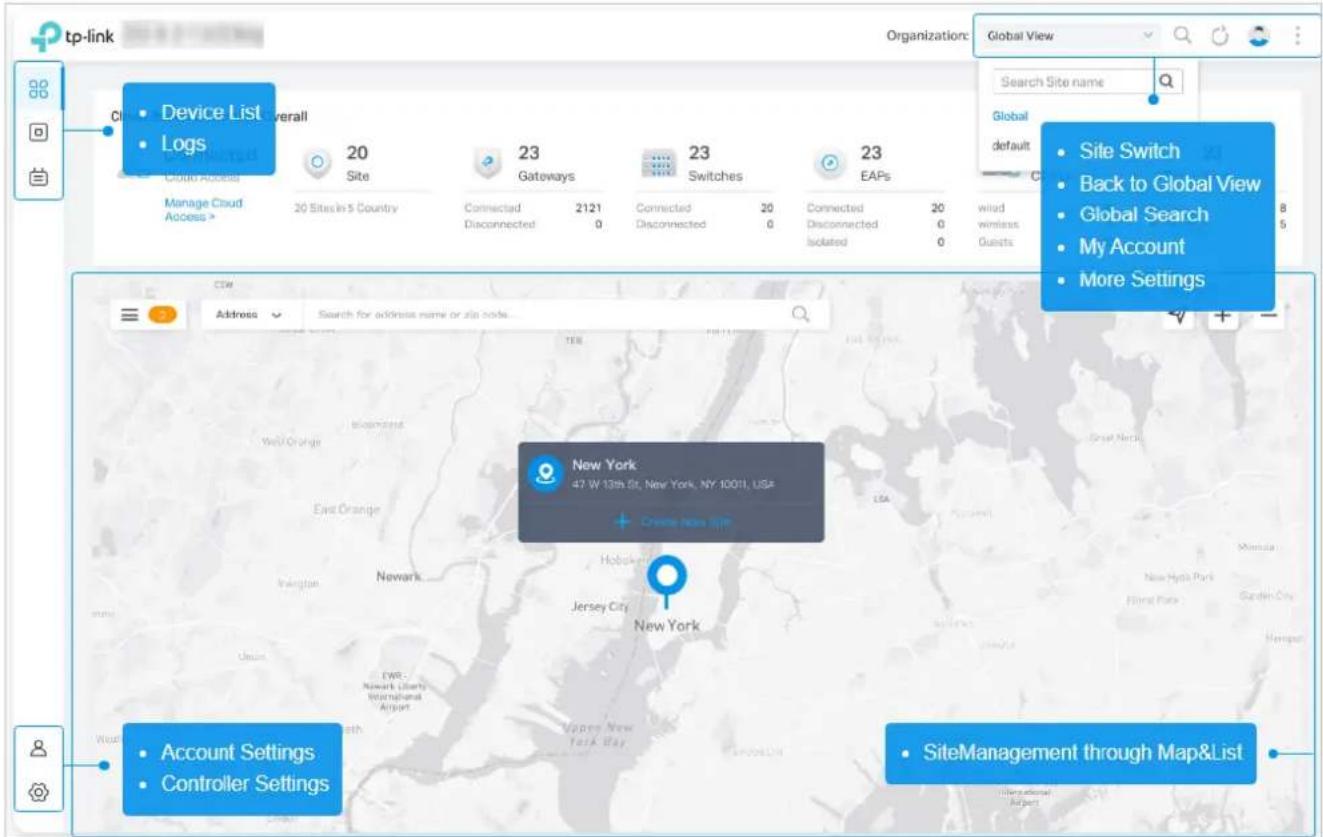Click the Switches statistic icon
Image resolution: width=1323 pixels, height=837 pixels.
pos(659,161)
